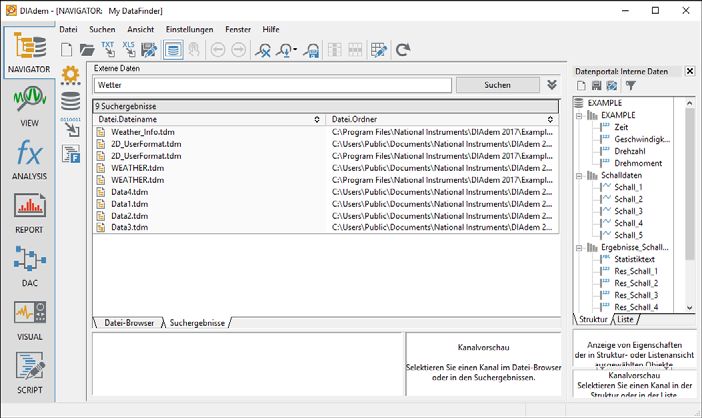
Task: Open the Suchen menu
Action: coord(102,30)
